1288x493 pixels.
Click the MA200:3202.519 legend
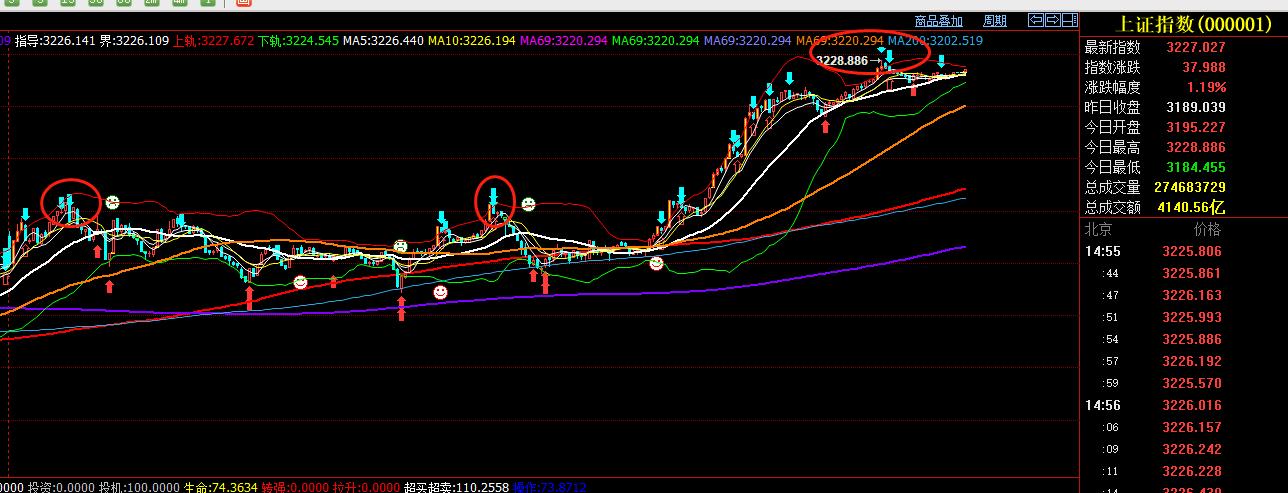pos(935,41)
